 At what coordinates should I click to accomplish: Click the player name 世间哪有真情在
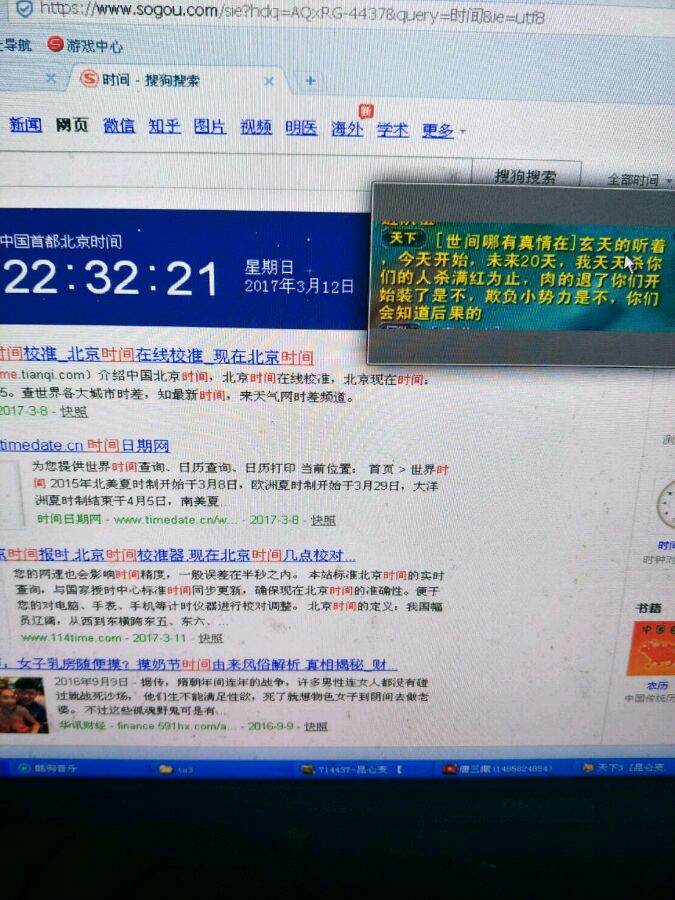tap(506, 243)
